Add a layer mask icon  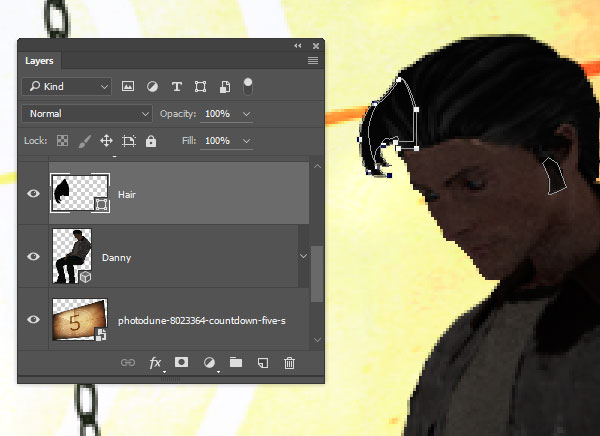(181, 362)
